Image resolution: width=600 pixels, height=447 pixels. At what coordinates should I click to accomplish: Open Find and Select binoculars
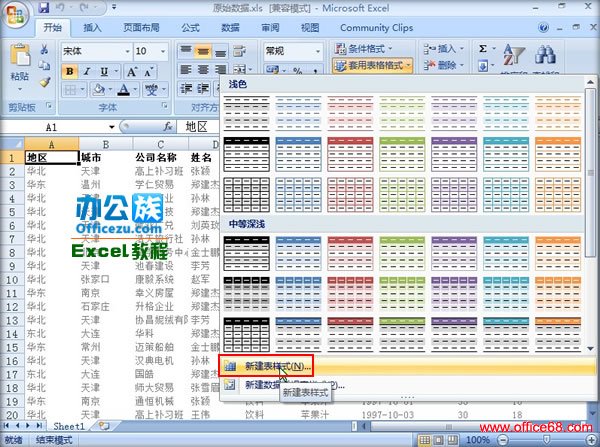coord(545,54)
